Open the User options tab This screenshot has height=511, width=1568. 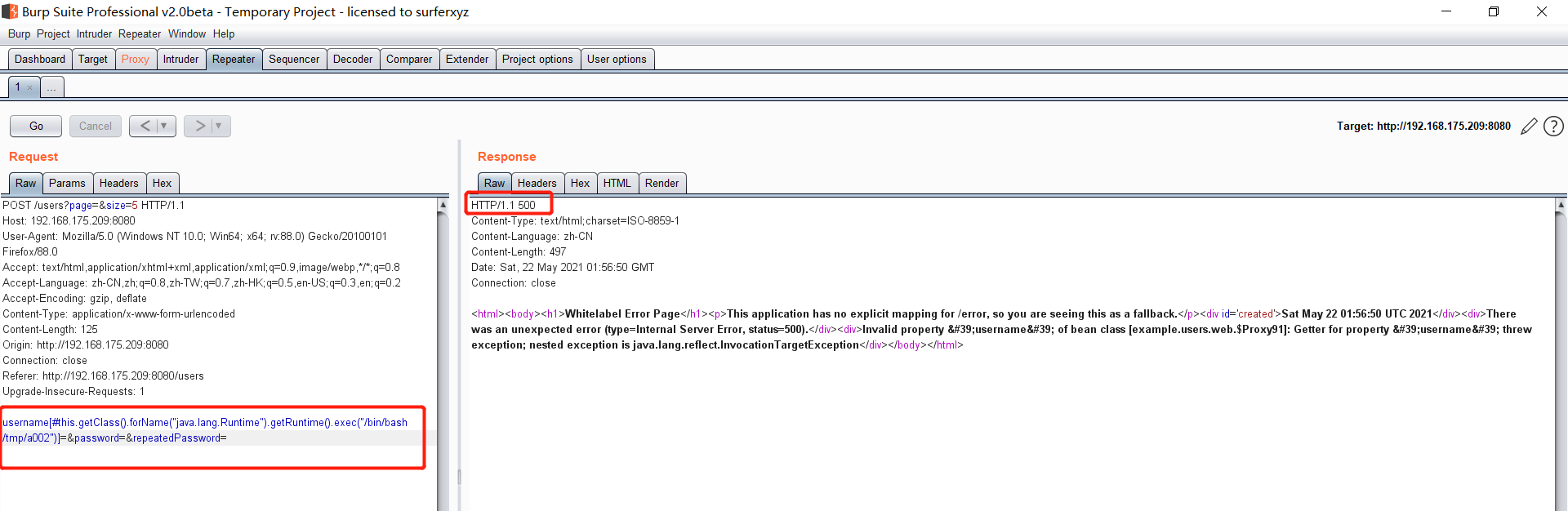617,59
